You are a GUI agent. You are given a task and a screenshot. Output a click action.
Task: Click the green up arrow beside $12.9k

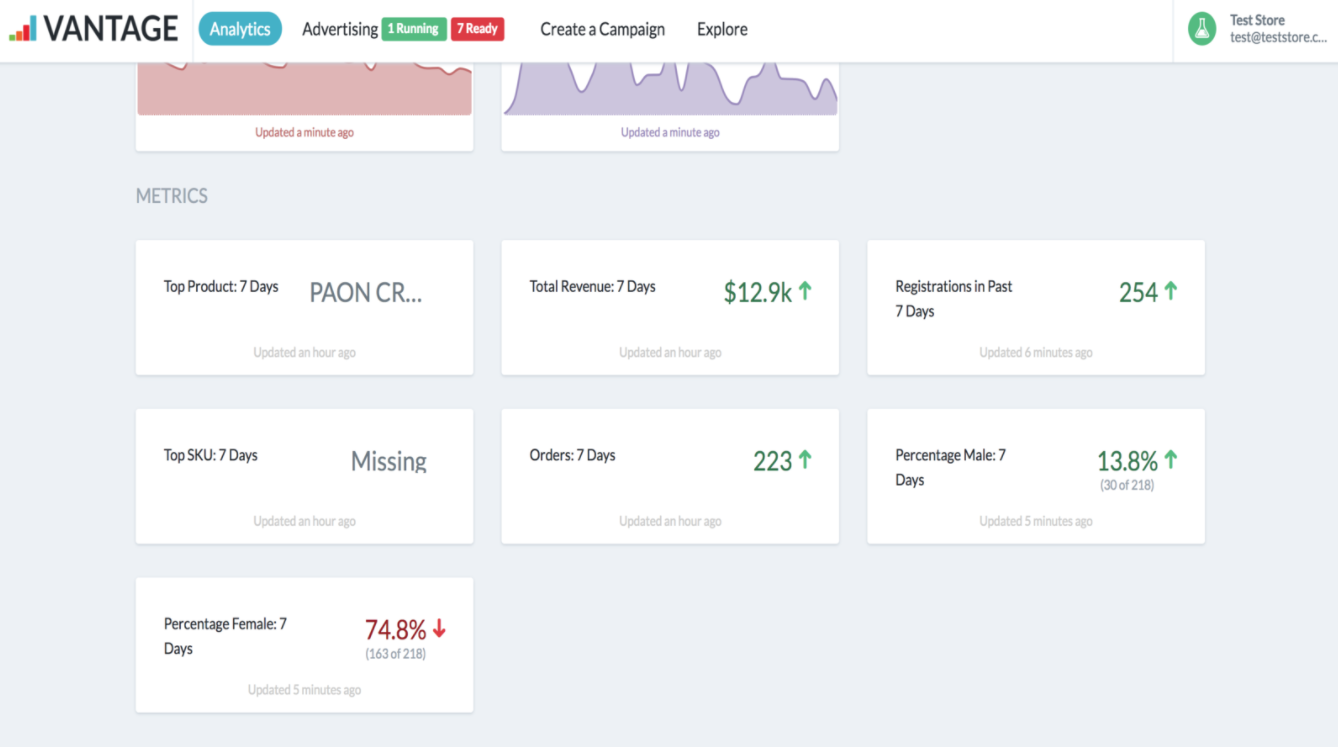805,291
